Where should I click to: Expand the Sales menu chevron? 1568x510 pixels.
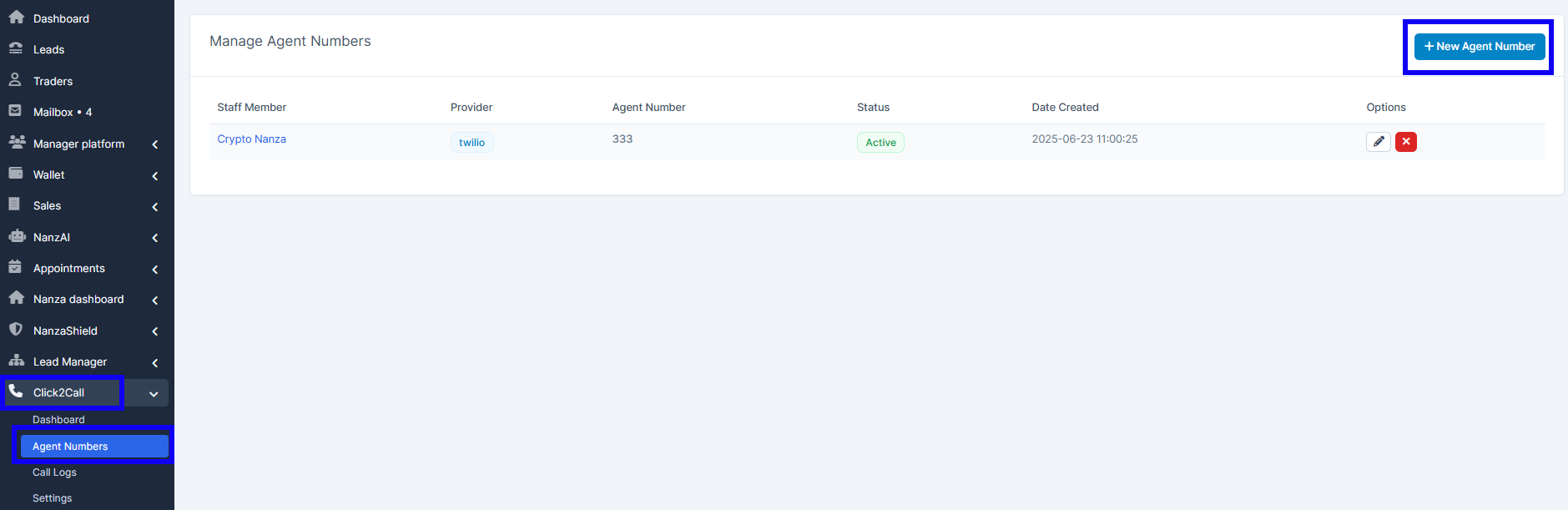[155, 206]
